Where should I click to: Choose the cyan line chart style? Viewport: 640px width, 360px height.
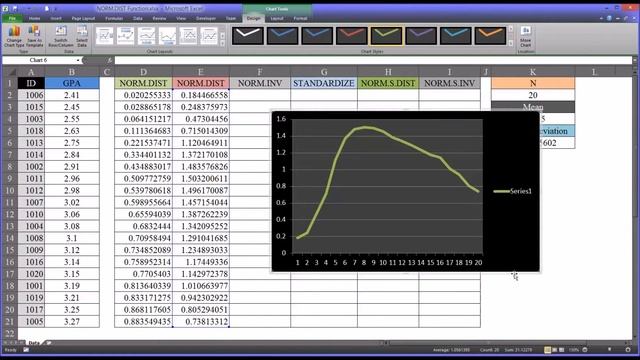tap(456, 36)
